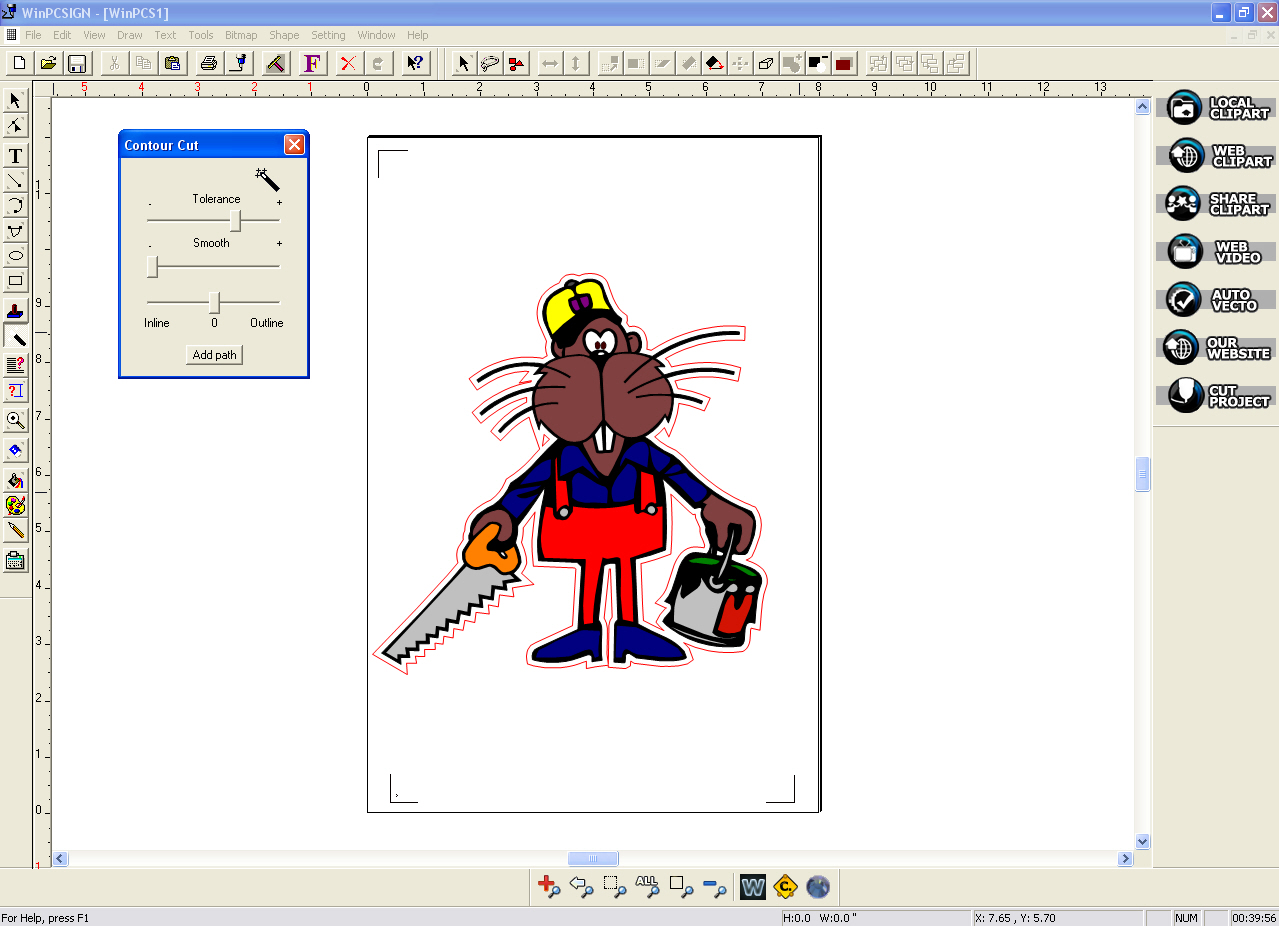The width and height of the screenshot is (1279, 926).
Task: Click the Zoom All magnifier icon
Action: pos(647,886)
